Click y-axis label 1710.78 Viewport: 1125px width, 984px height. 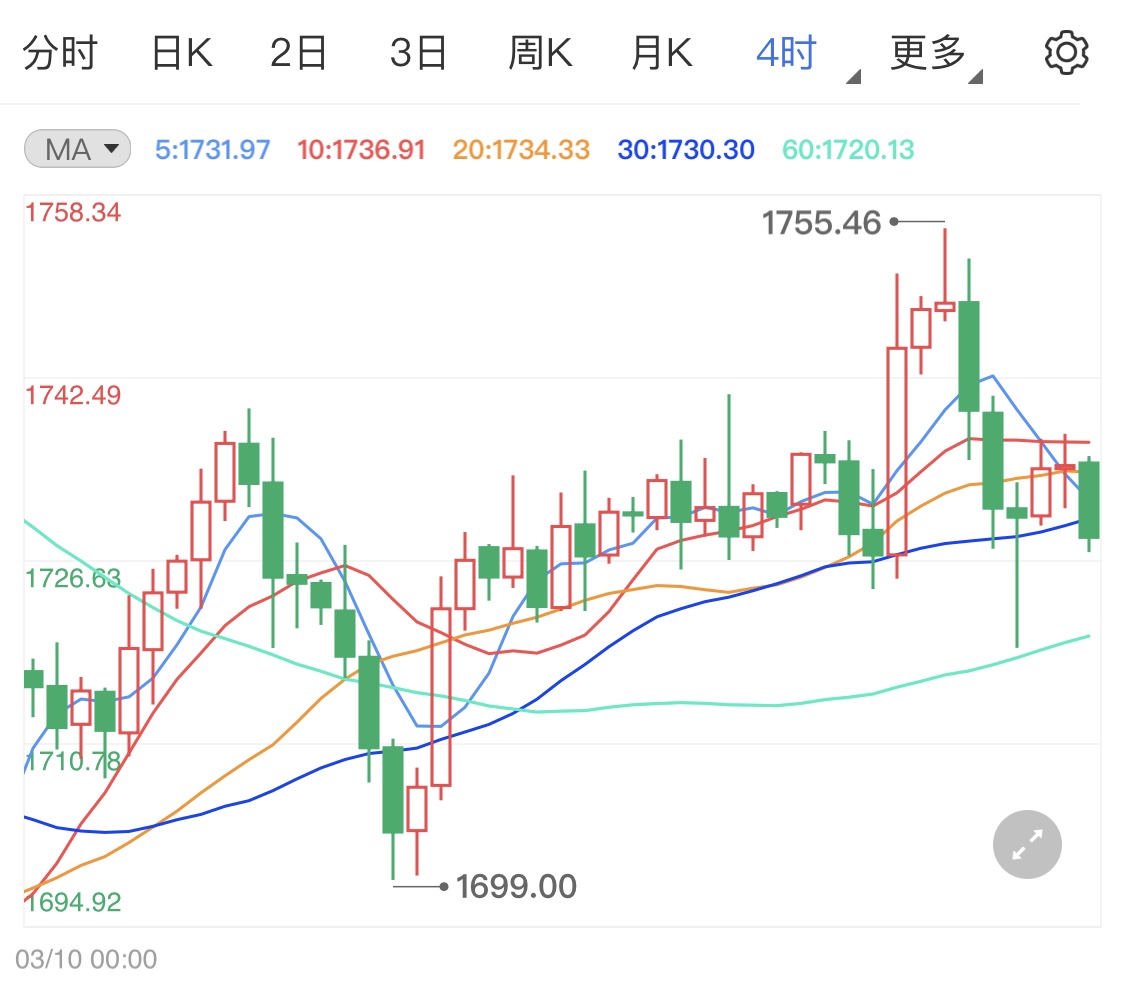(73, 761)
